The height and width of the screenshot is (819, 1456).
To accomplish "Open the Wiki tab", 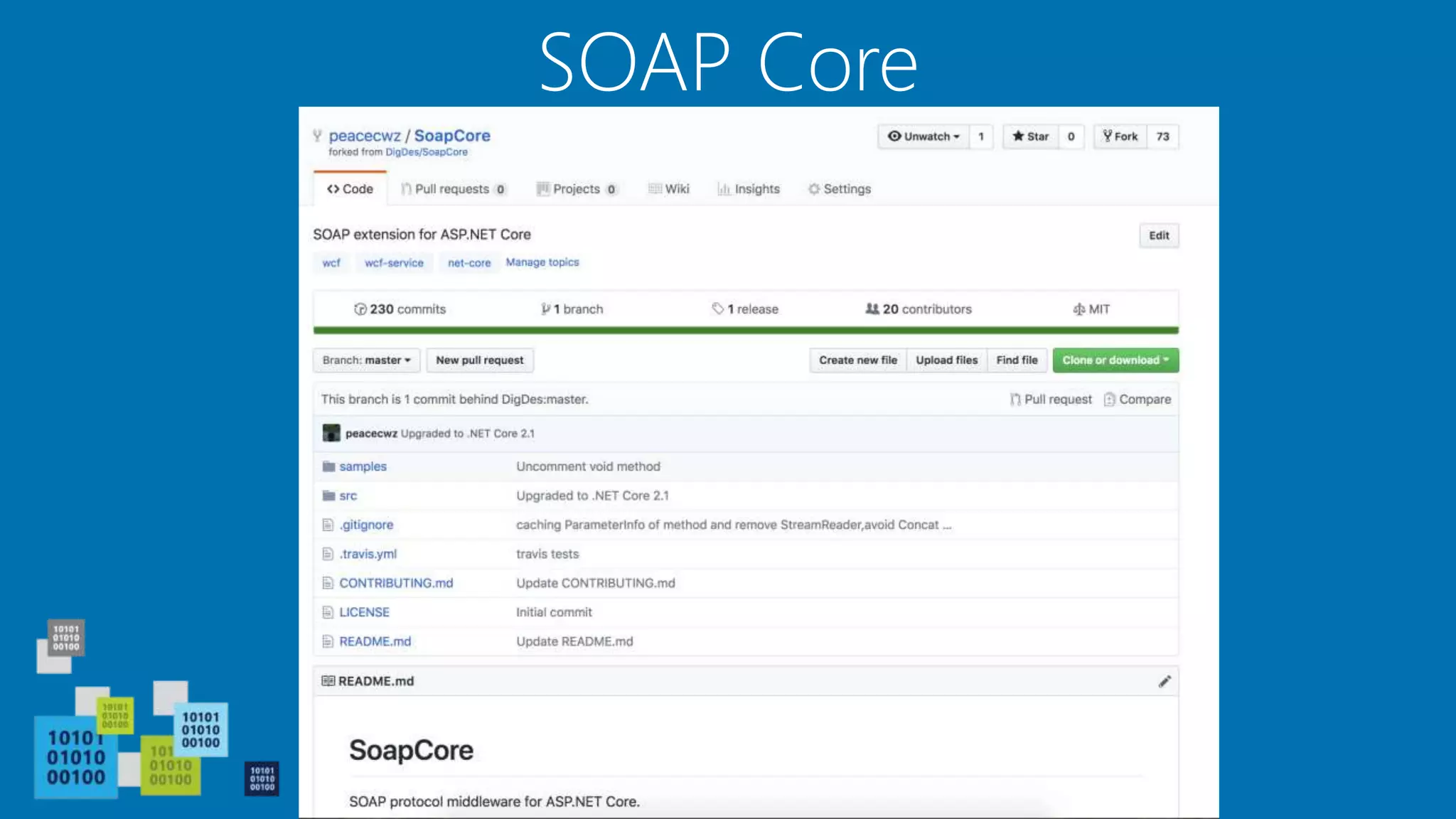I will coord(668,189).
